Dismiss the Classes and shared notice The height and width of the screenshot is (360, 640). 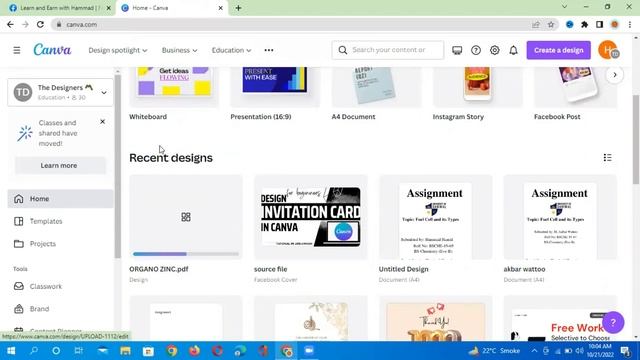tap(102, 122)
